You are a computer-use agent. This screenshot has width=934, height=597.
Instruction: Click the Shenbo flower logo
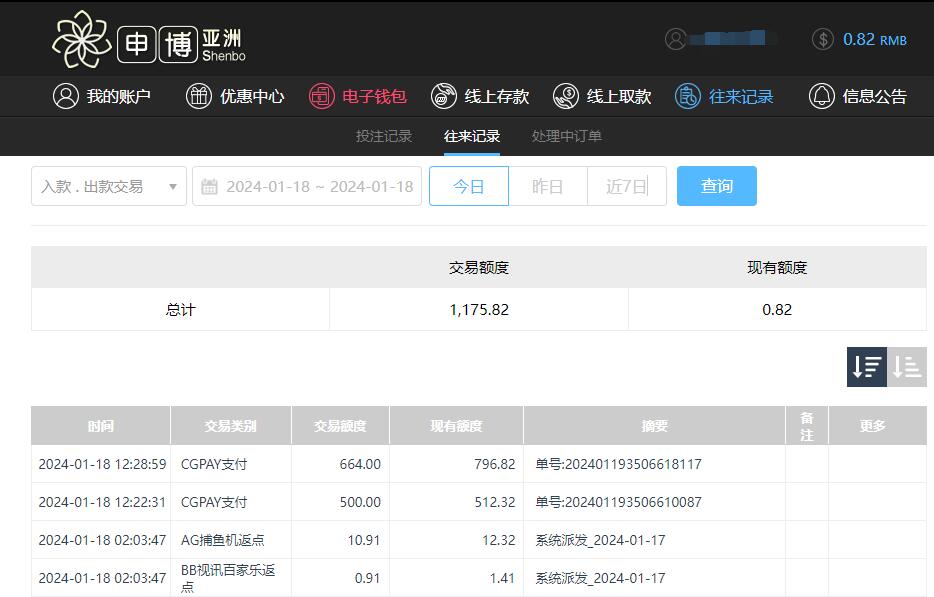[81, 40]
